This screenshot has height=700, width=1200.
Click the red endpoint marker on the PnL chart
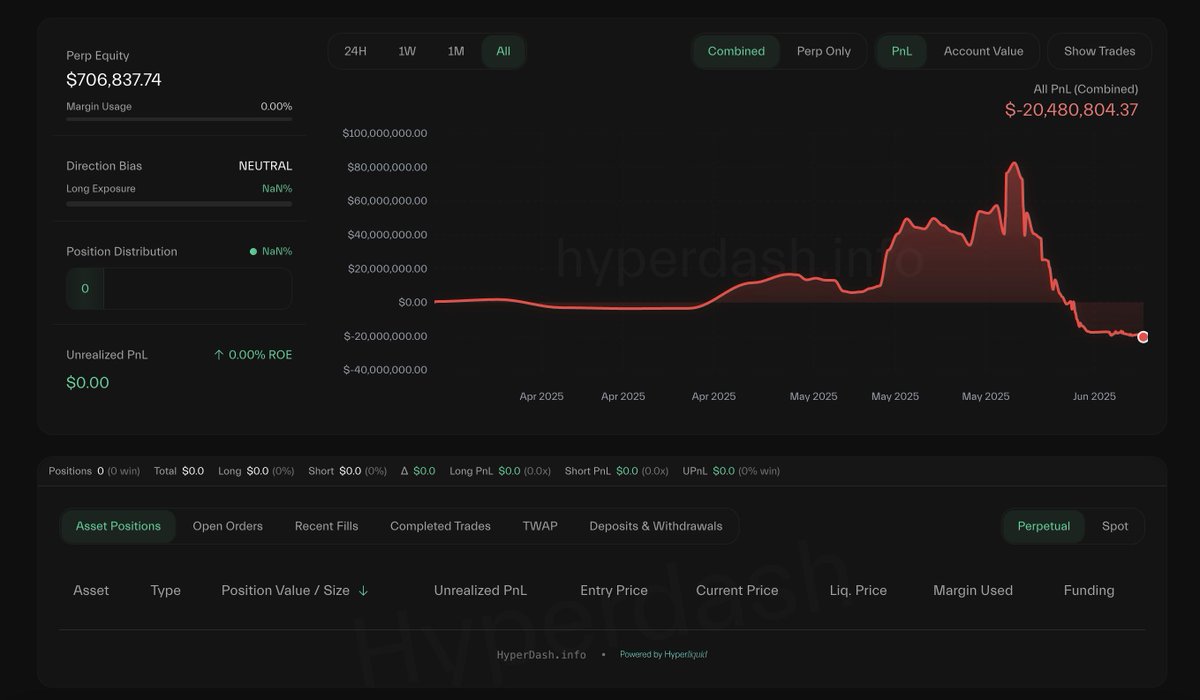coord(1143,337)
